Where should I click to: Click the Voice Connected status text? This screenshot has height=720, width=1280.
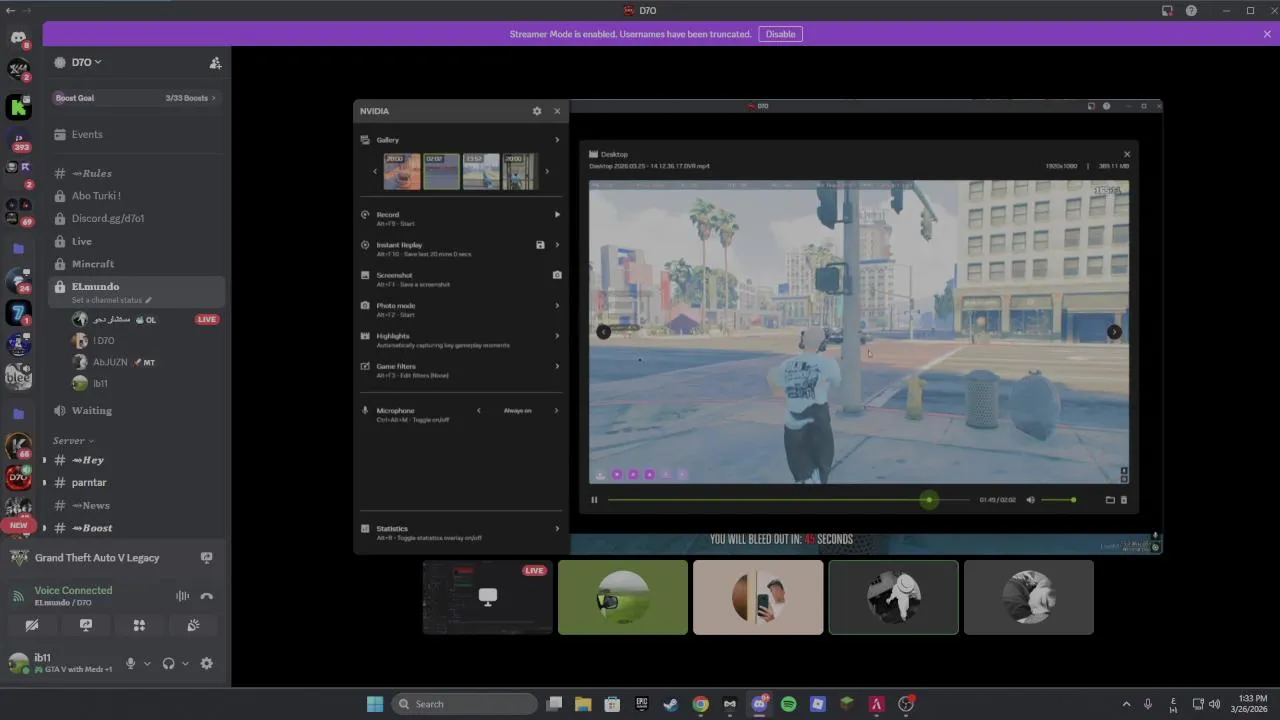pyautogui.click(x=73, y=590)
